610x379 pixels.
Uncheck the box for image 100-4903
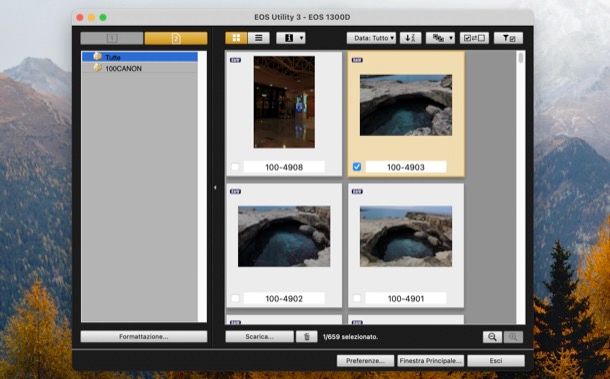(x=357, y=167)
